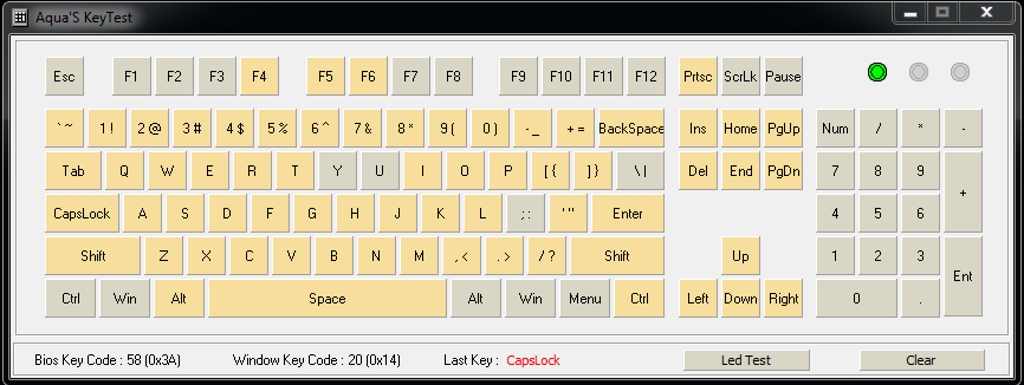Click the Pause key
Image resolution: width=1024 pixels, height=385 pixels.
(x=783, y=76)
